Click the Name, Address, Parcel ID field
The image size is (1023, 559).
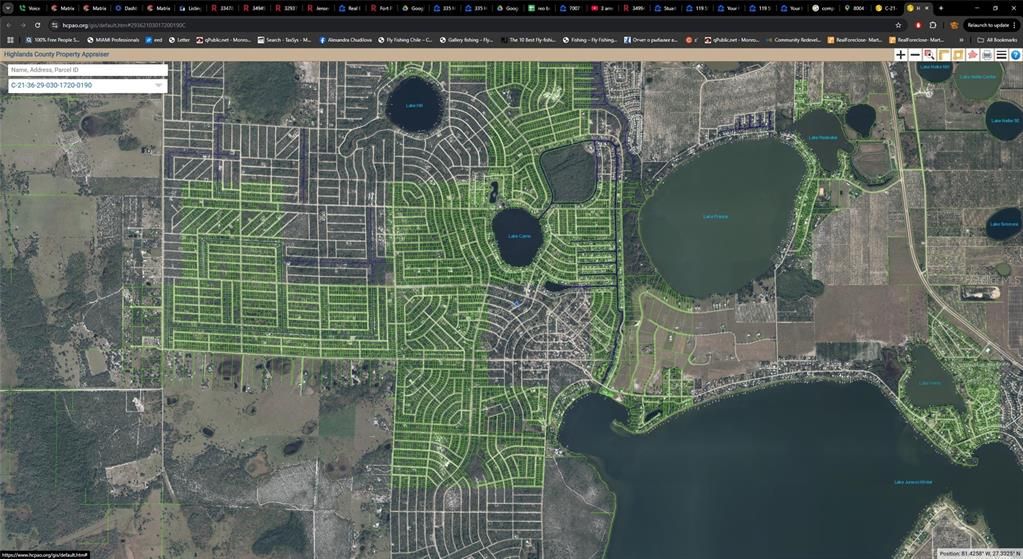87,70
